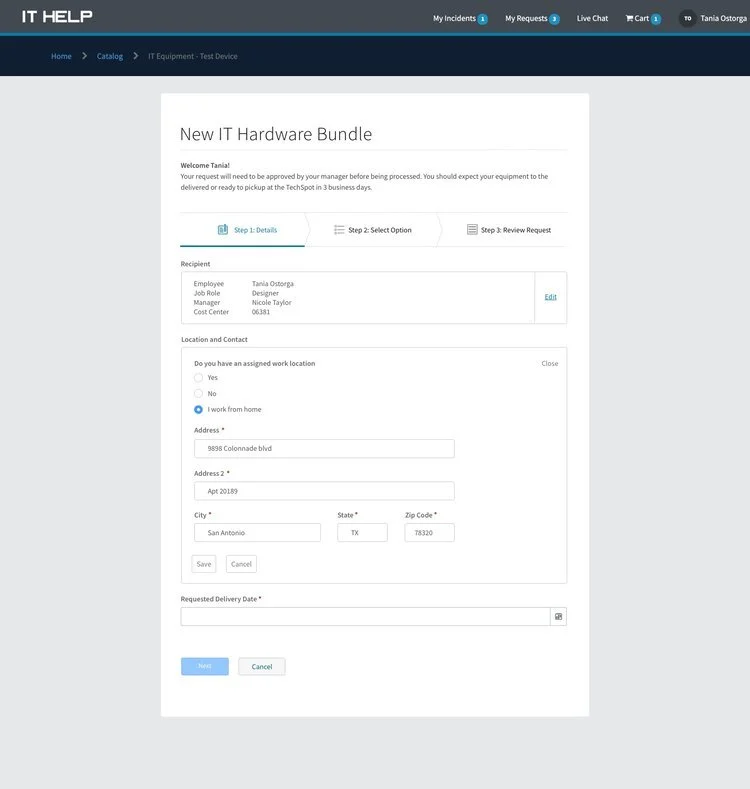Select the Yes radio option

click(x=198, y=377)
